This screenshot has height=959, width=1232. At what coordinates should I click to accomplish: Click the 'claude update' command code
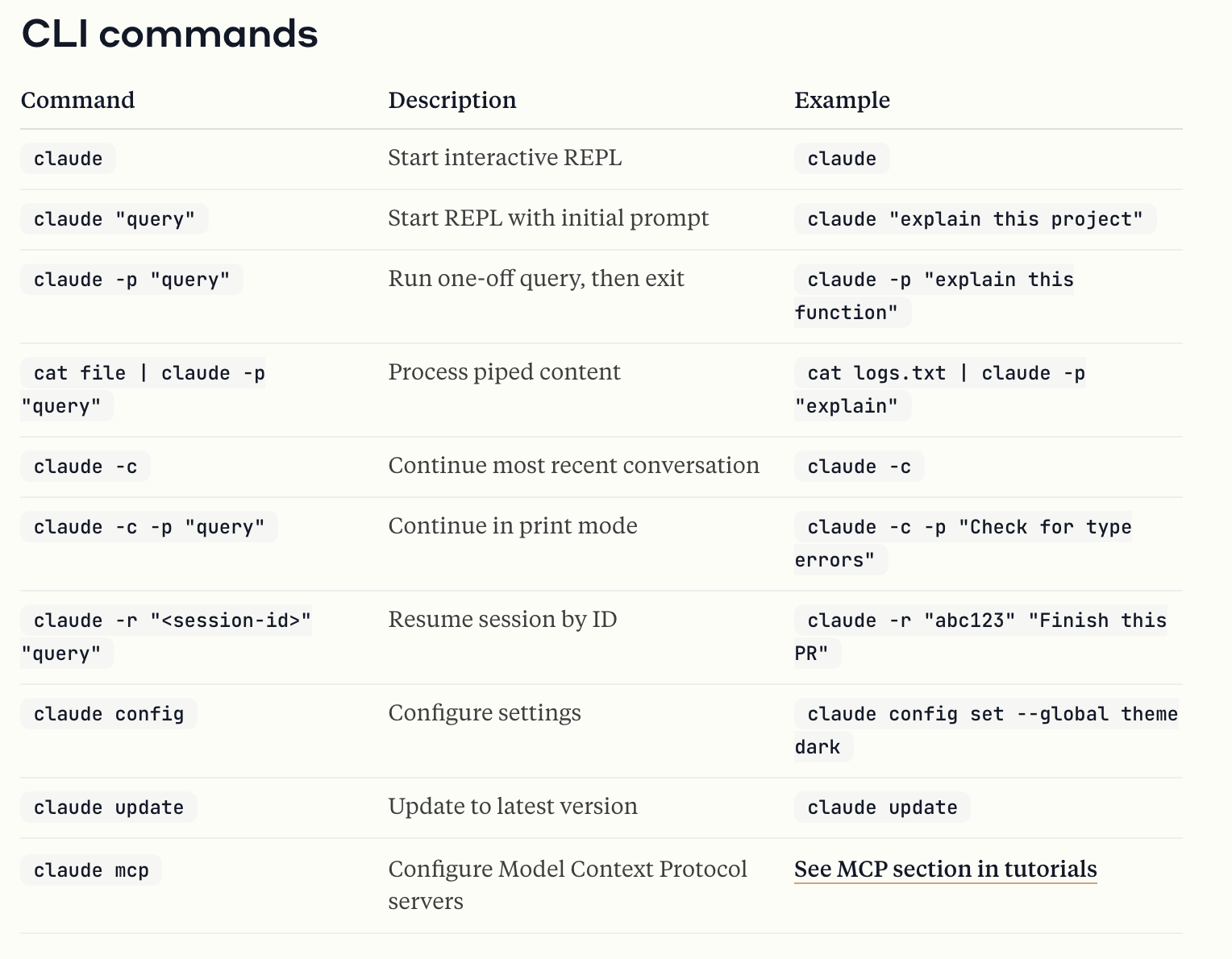point(109,807)
